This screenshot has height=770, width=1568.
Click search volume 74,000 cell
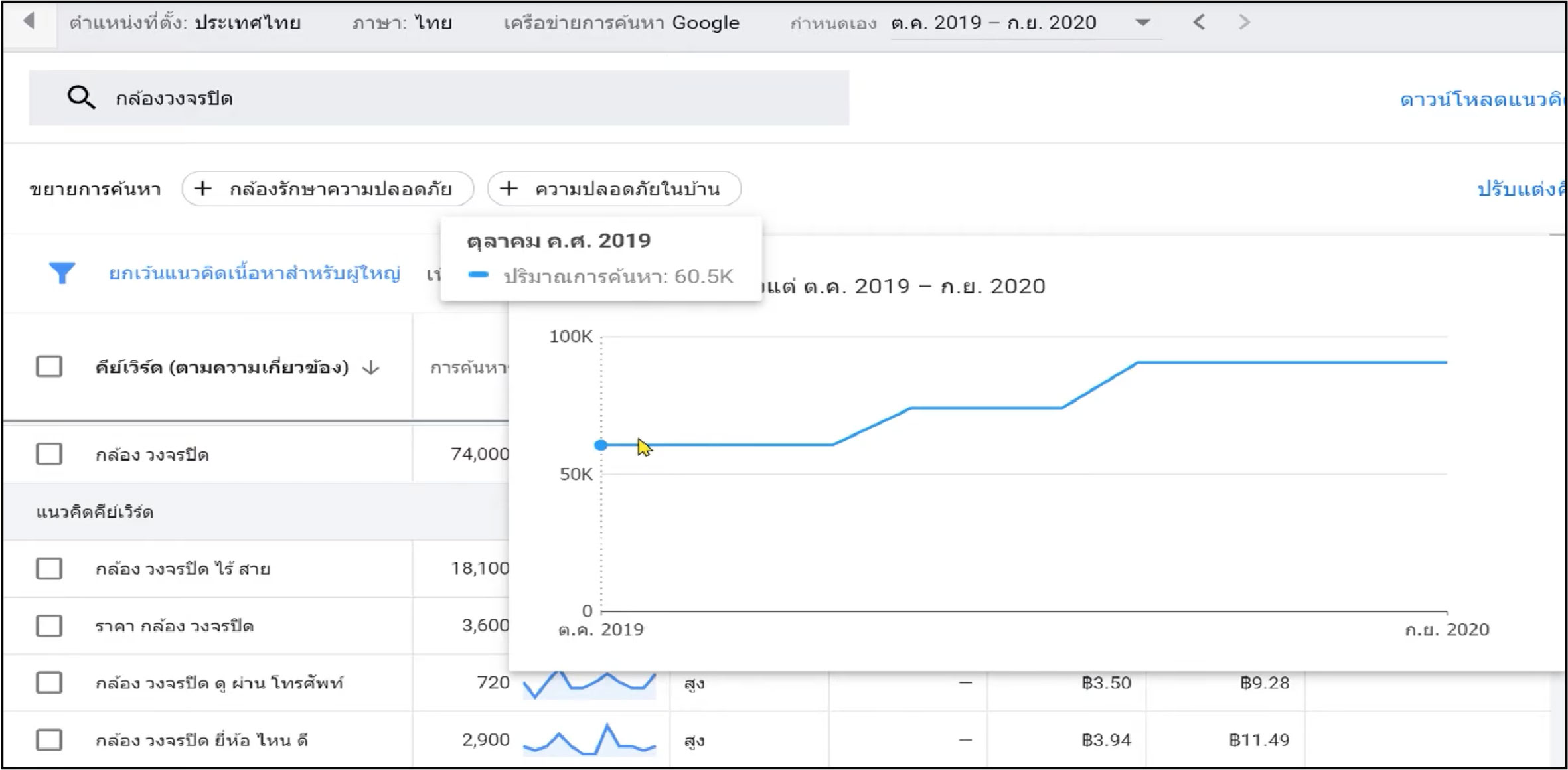(x=479, y=454)
